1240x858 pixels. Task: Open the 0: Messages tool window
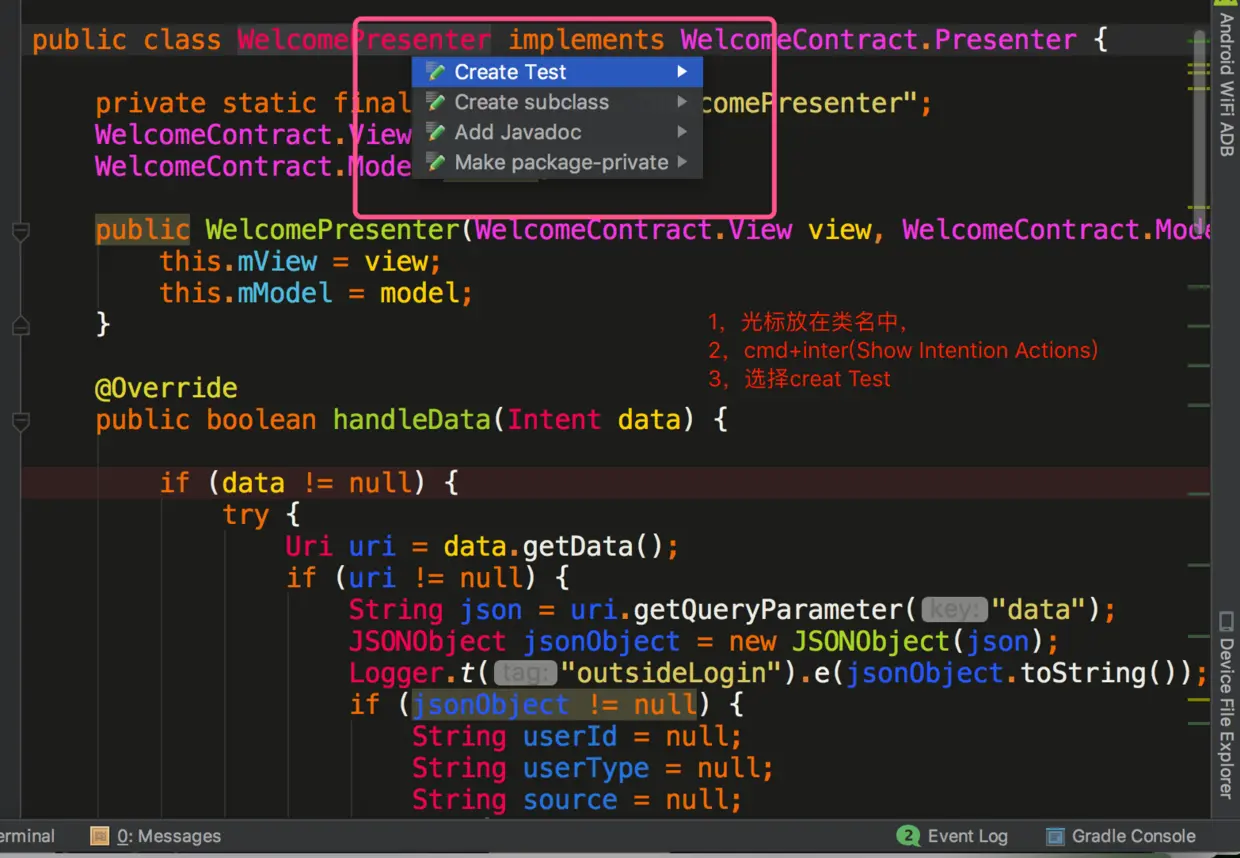click(156, 836)
